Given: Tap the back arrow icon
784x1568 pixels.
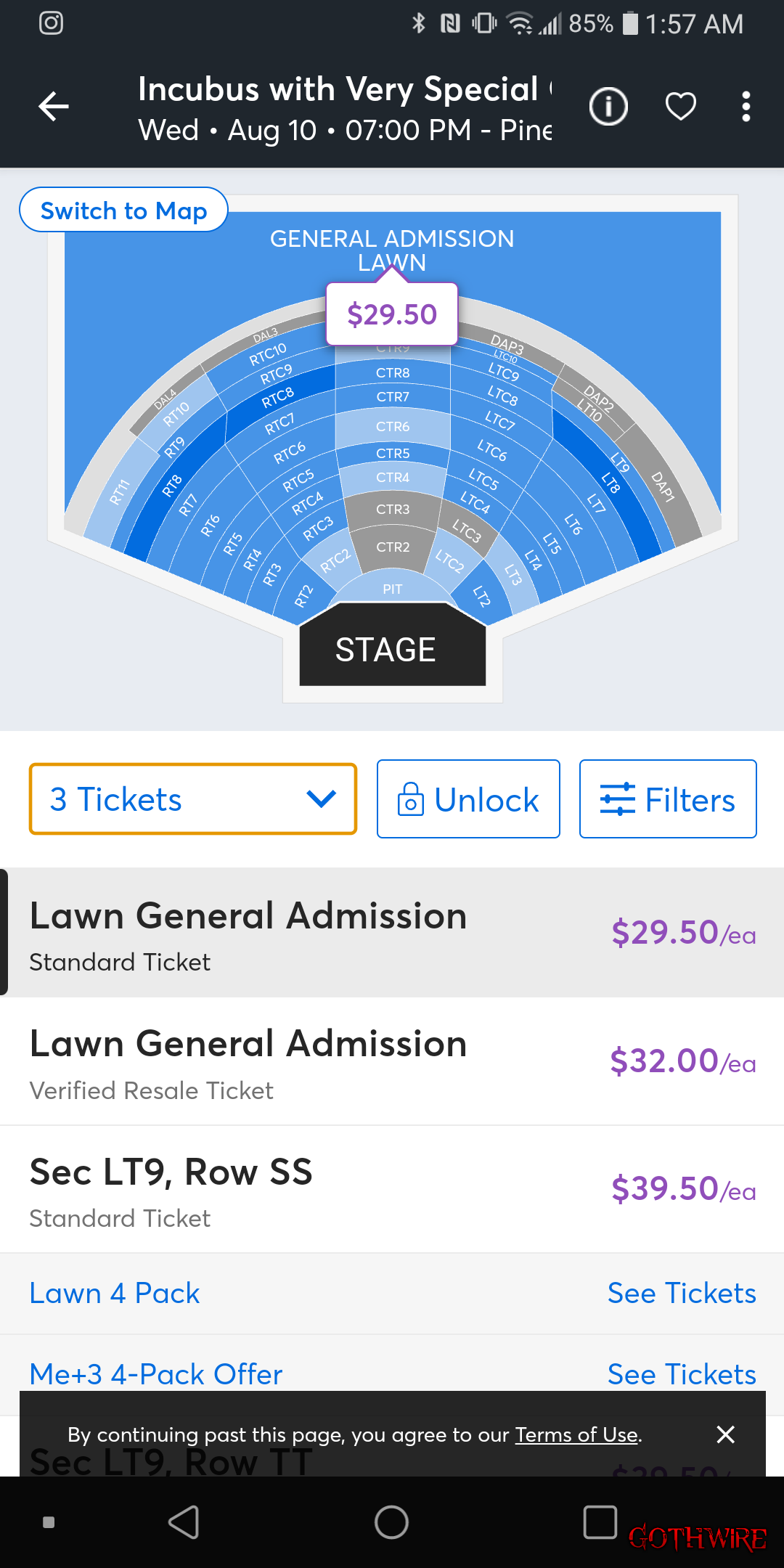Looking at the screenshot, I should [x=54, y=107].
